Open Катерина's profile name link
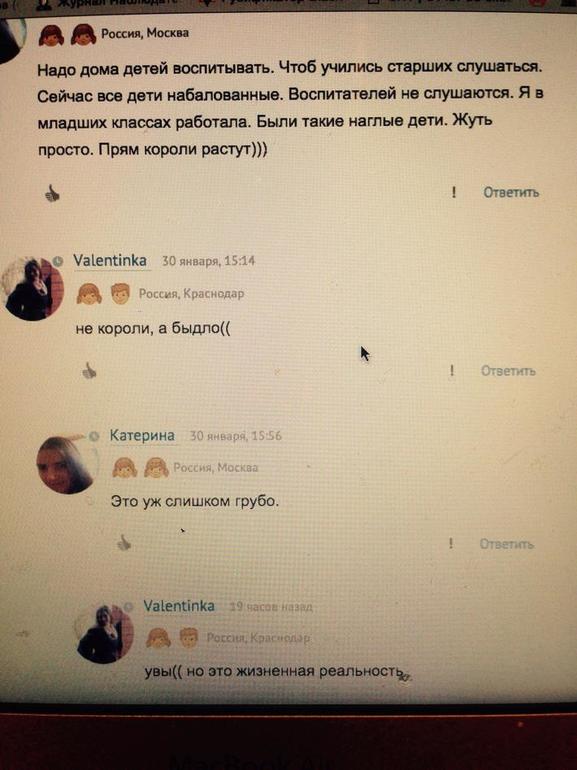577x770 pixels. coord(142,435)
